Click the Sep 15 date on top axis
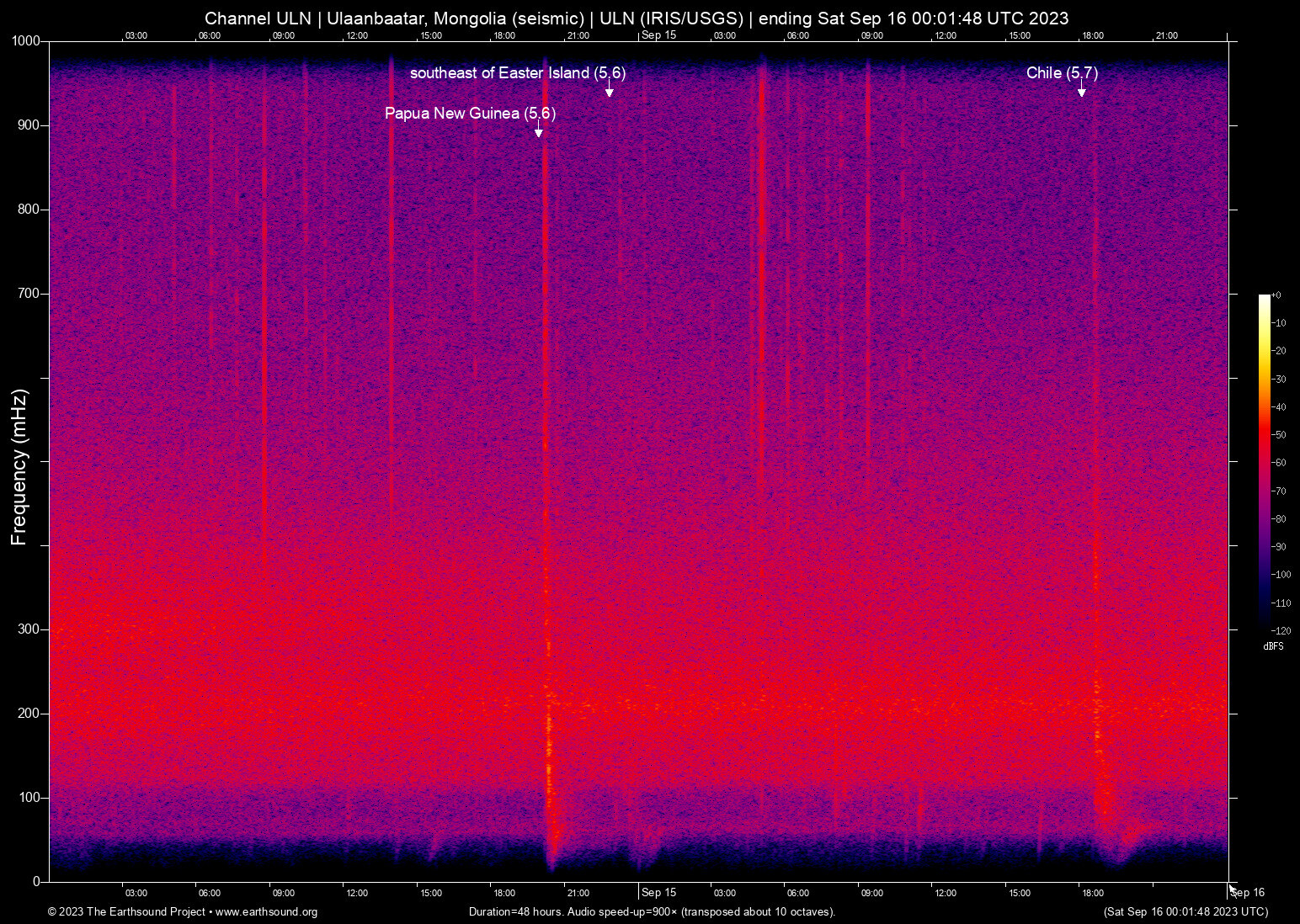The height and width of the screenshot is (924, 1300). (x=658, y=35)
